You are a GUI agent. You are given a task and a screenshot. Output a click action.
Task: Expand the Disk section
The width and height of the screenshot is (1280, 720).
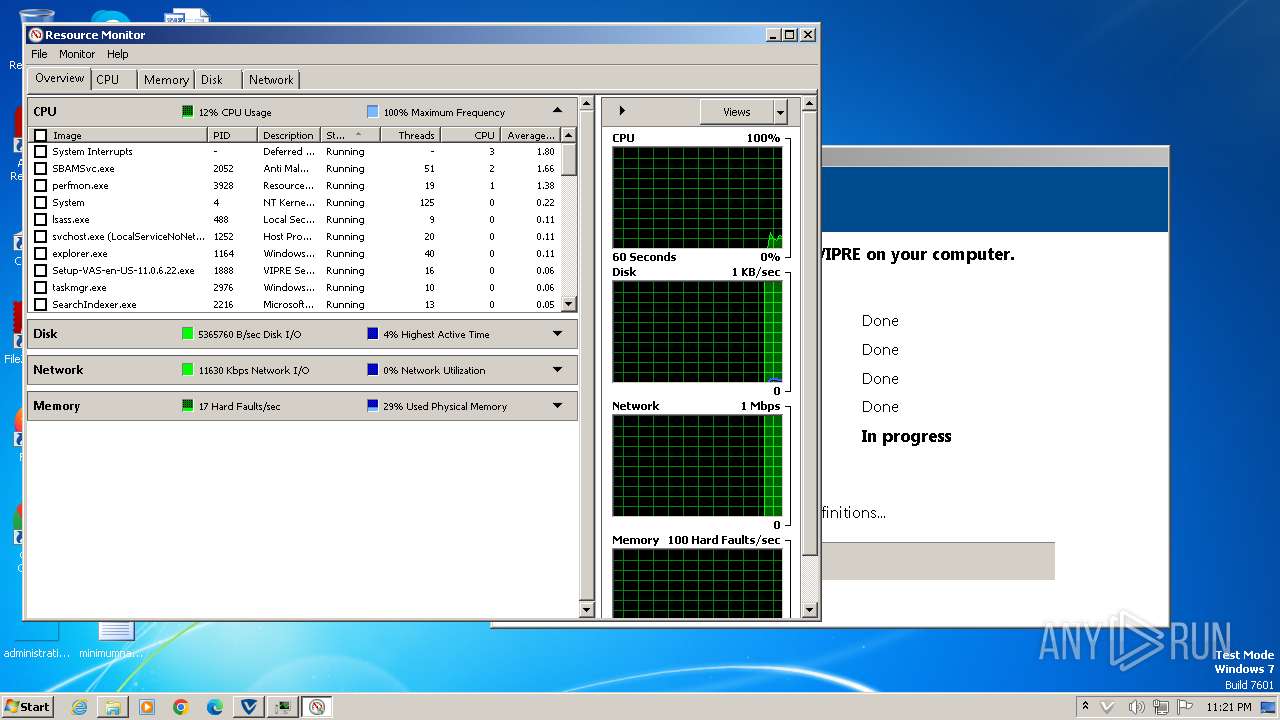558,334
